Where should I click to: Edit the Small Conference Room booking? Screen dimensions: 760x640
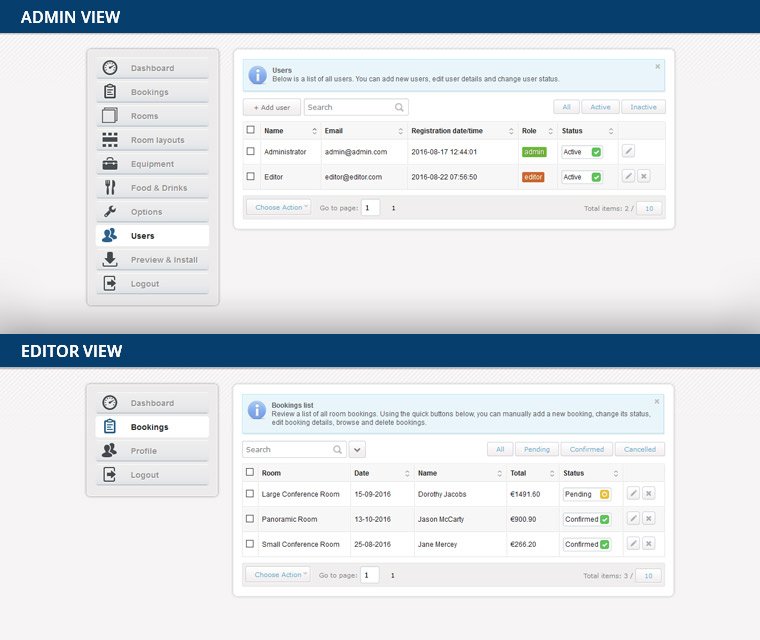click(633, 543)
